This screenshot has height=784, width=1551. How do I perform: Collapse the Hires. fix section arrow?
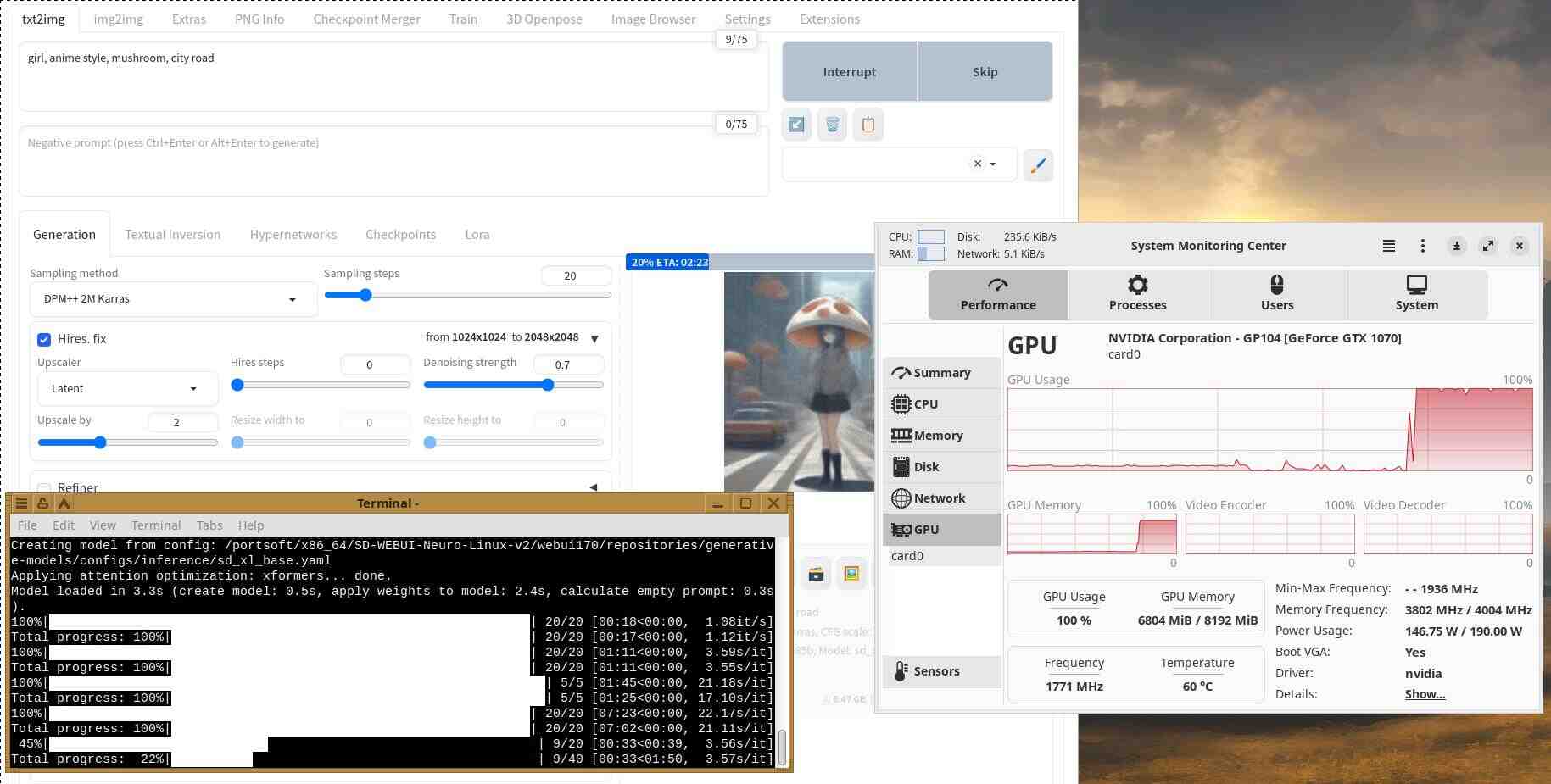coord(594,338)
